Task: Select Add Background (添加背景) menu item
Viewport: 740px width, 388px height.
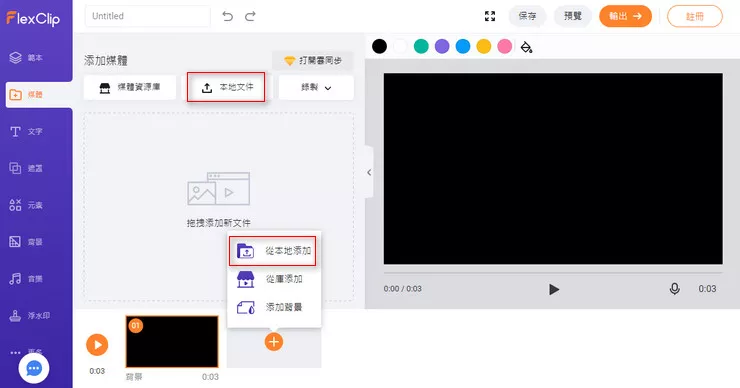Action: [274, 307]
